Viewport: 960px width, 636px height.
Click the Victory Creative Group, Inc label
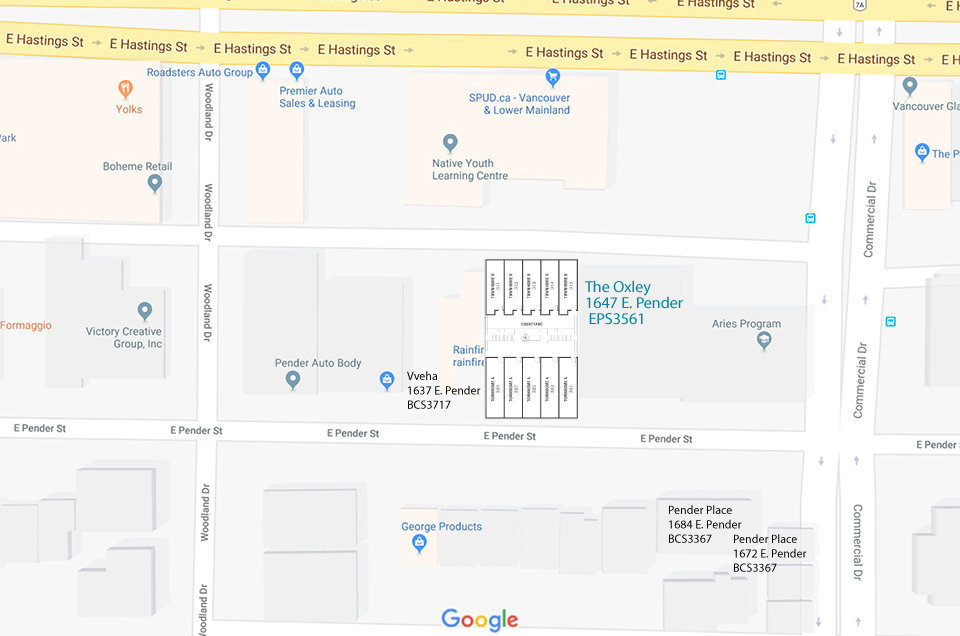[x=124, y=337]
